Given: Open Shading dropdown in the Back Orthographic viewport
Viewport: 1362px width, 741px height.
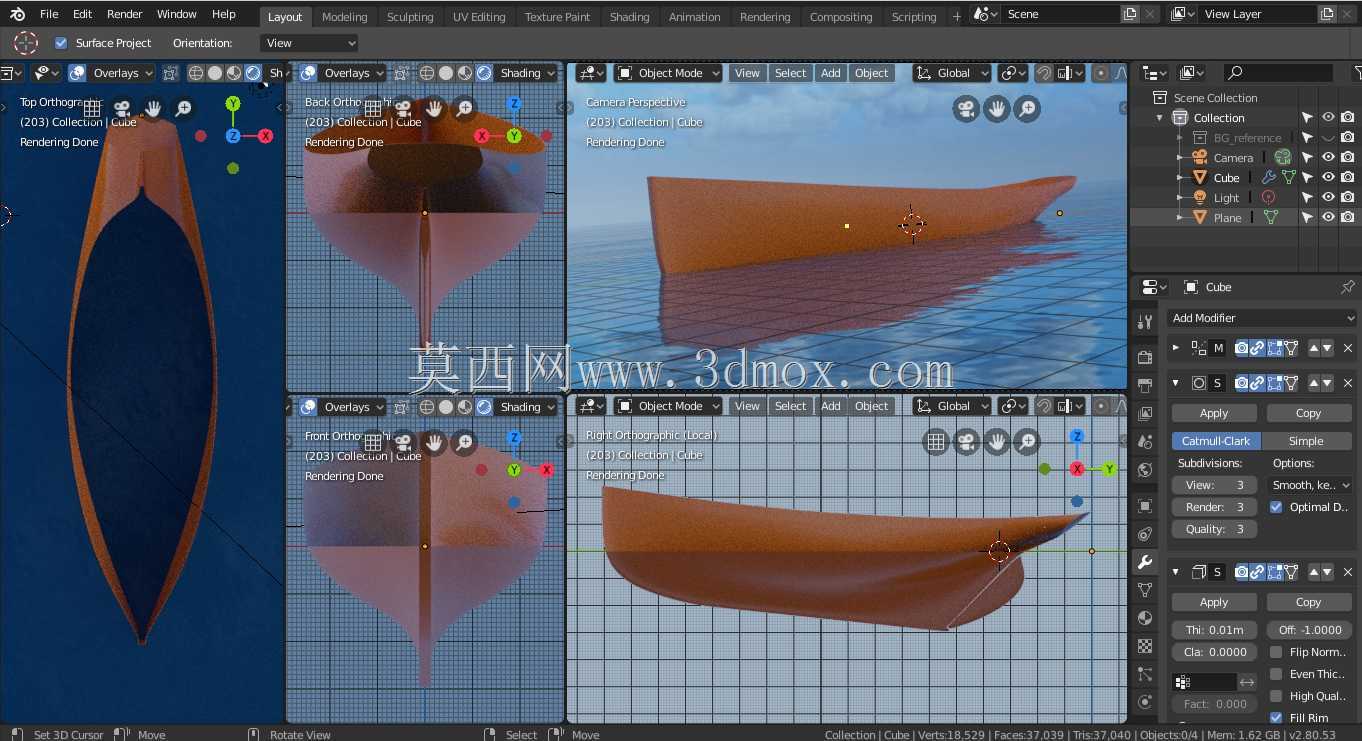Looking at the screenshot, I should [x=527, y=73].
